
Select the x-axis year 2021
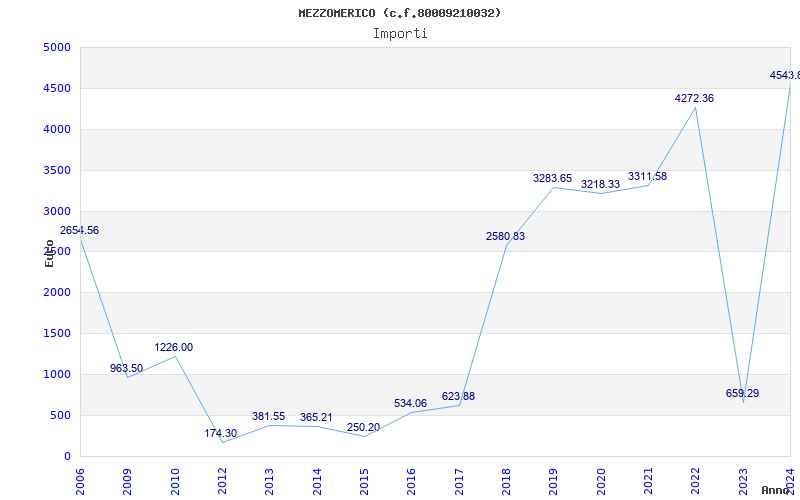[648, 482]
